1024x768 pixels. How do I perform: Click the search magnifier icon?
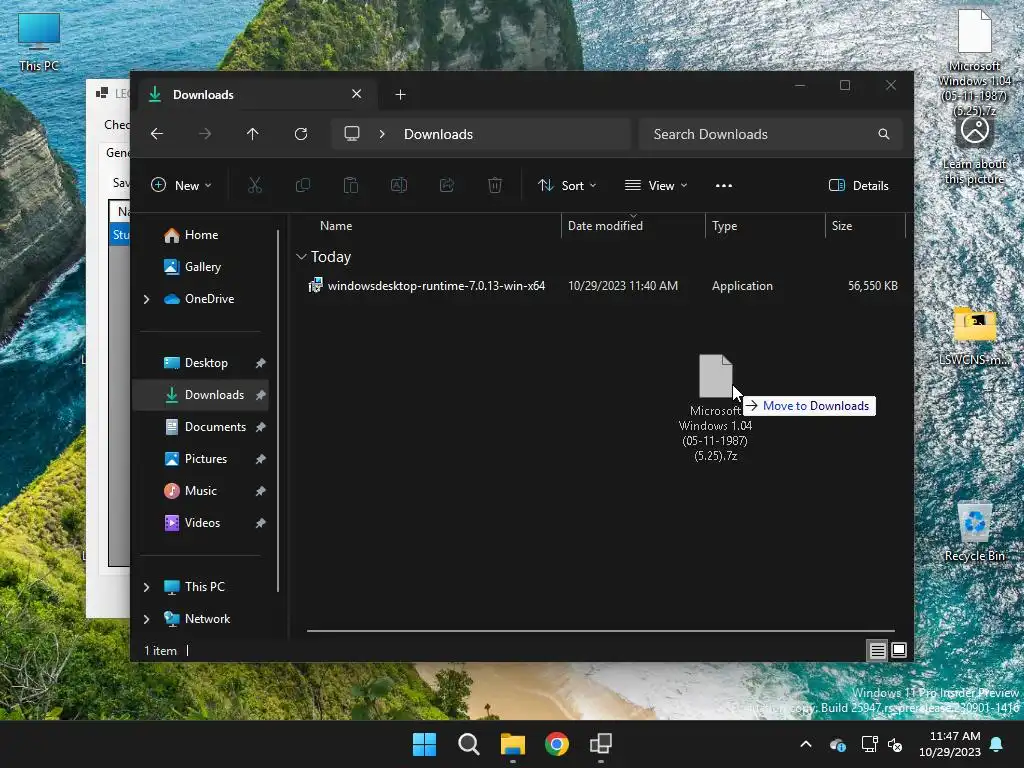pyautogui.click(x=884, y=134)
